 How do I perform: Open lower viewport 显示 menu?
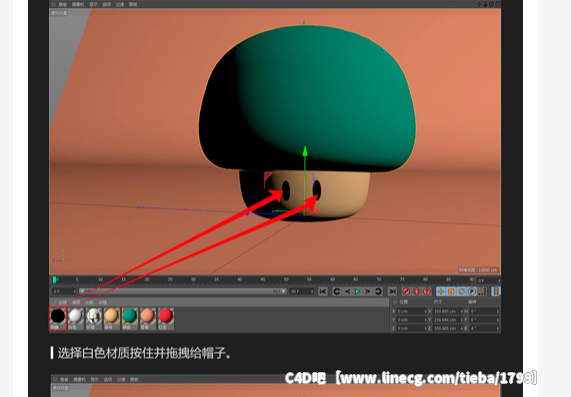94,380
